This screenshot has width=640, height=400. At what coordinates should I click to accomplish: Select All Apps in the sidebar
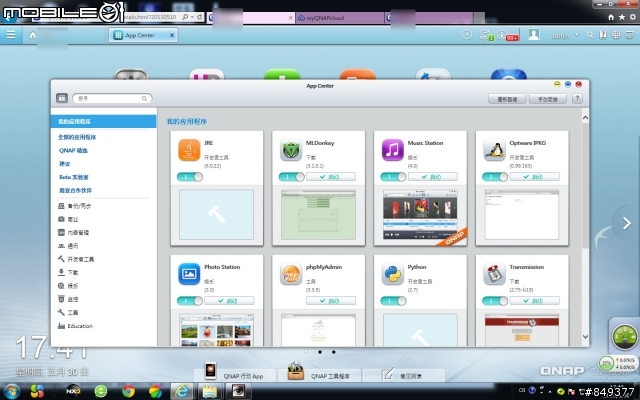coord(77,137)
